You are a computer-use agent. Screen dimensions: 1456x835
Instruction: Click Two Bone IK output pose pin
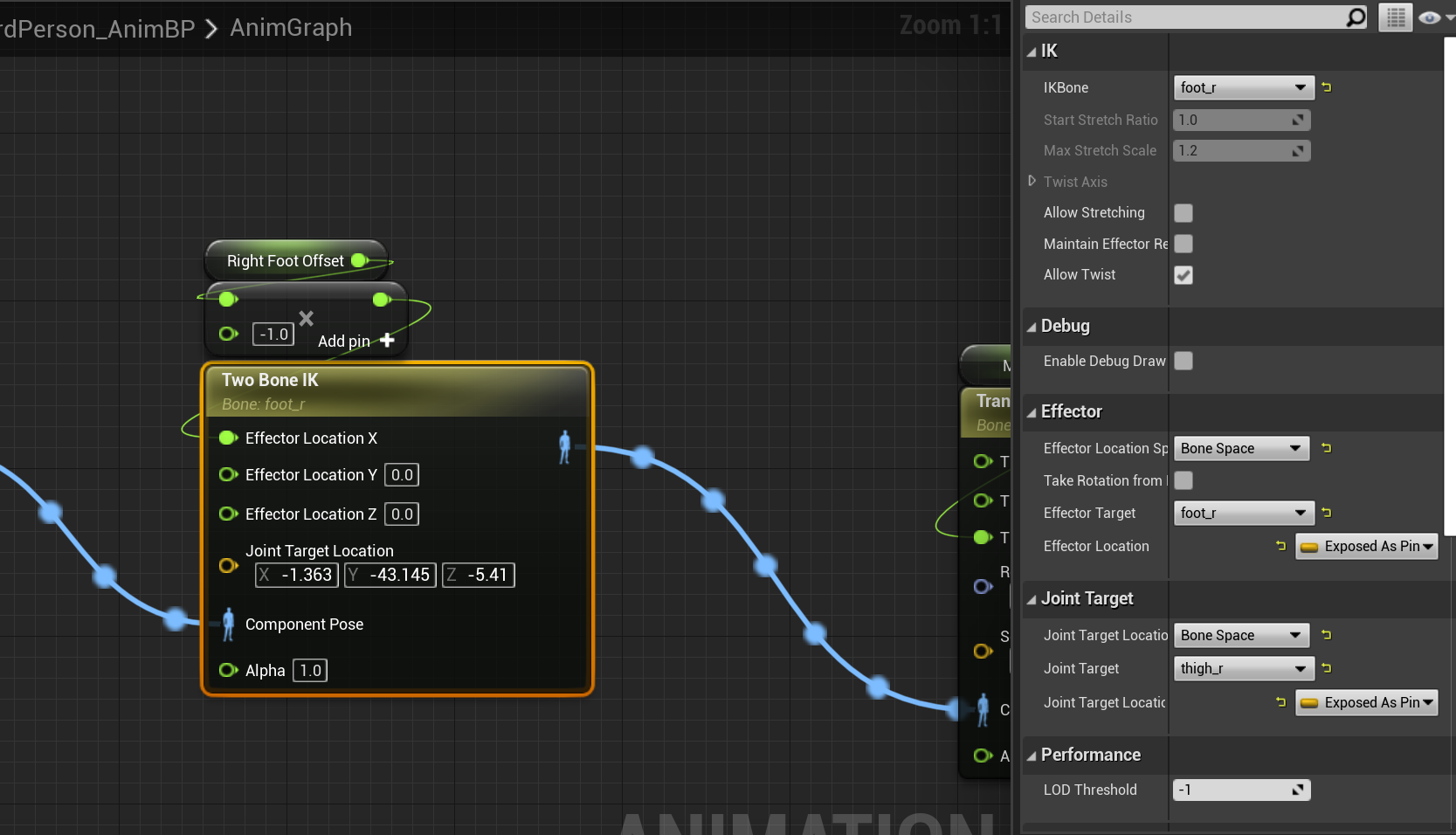[564, 446]
